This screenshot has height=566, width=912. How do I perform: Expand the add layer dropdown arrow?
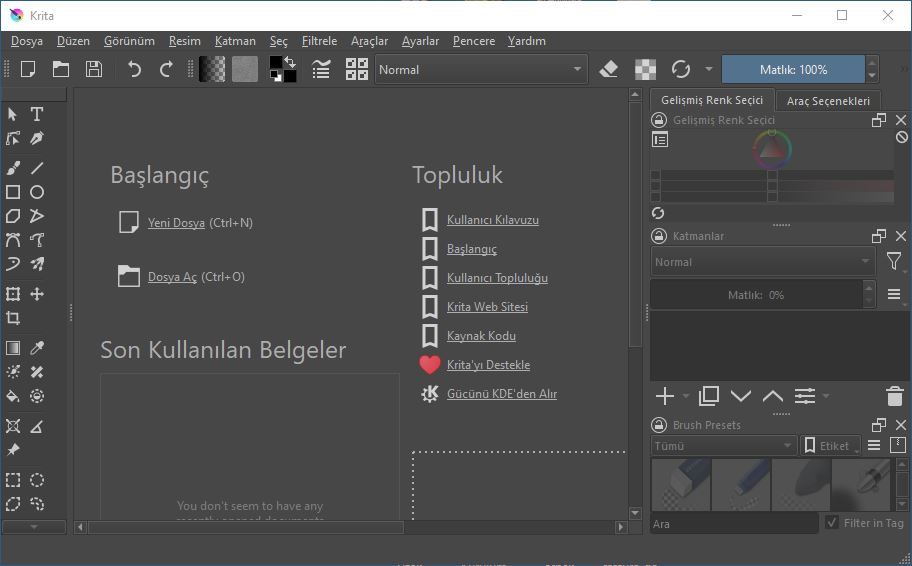[686, 396]
